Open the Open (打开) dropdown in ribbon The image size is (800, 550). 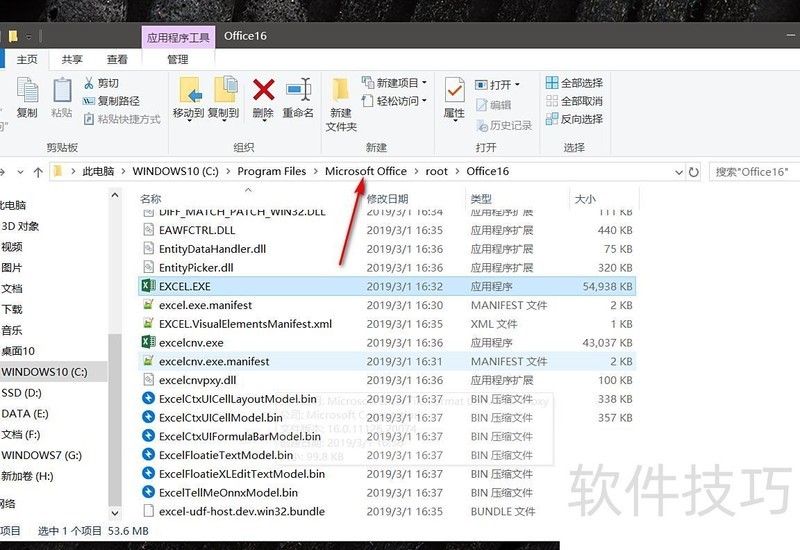[497, 85]
